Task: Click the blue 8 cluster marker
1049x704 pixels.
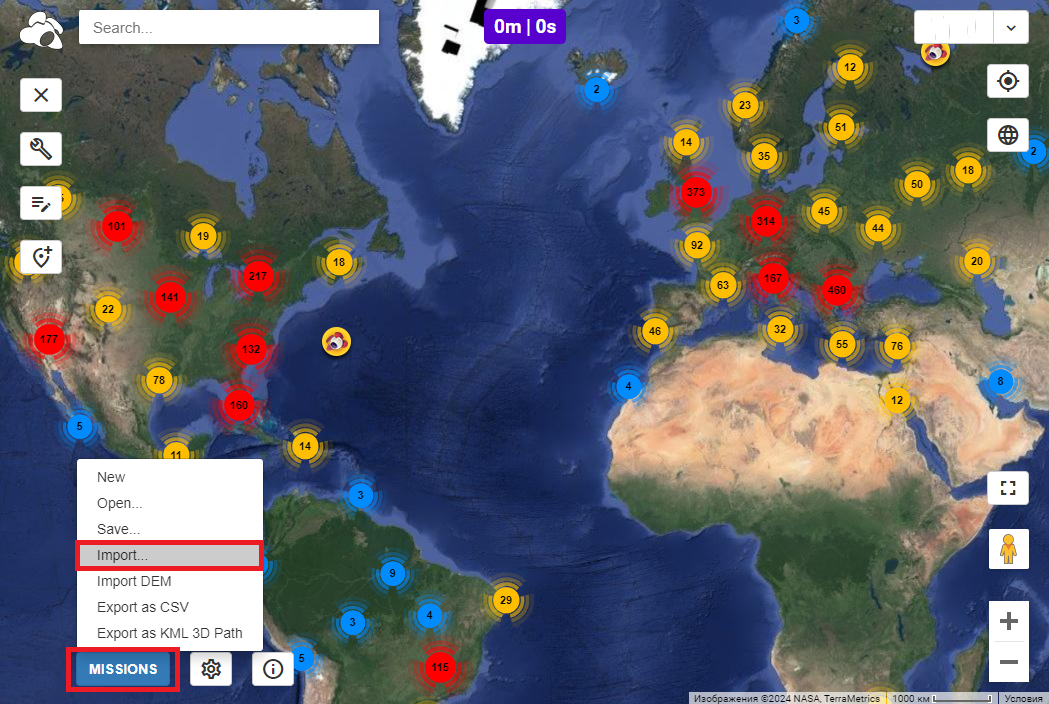Action: click(x=1000, y=381)
